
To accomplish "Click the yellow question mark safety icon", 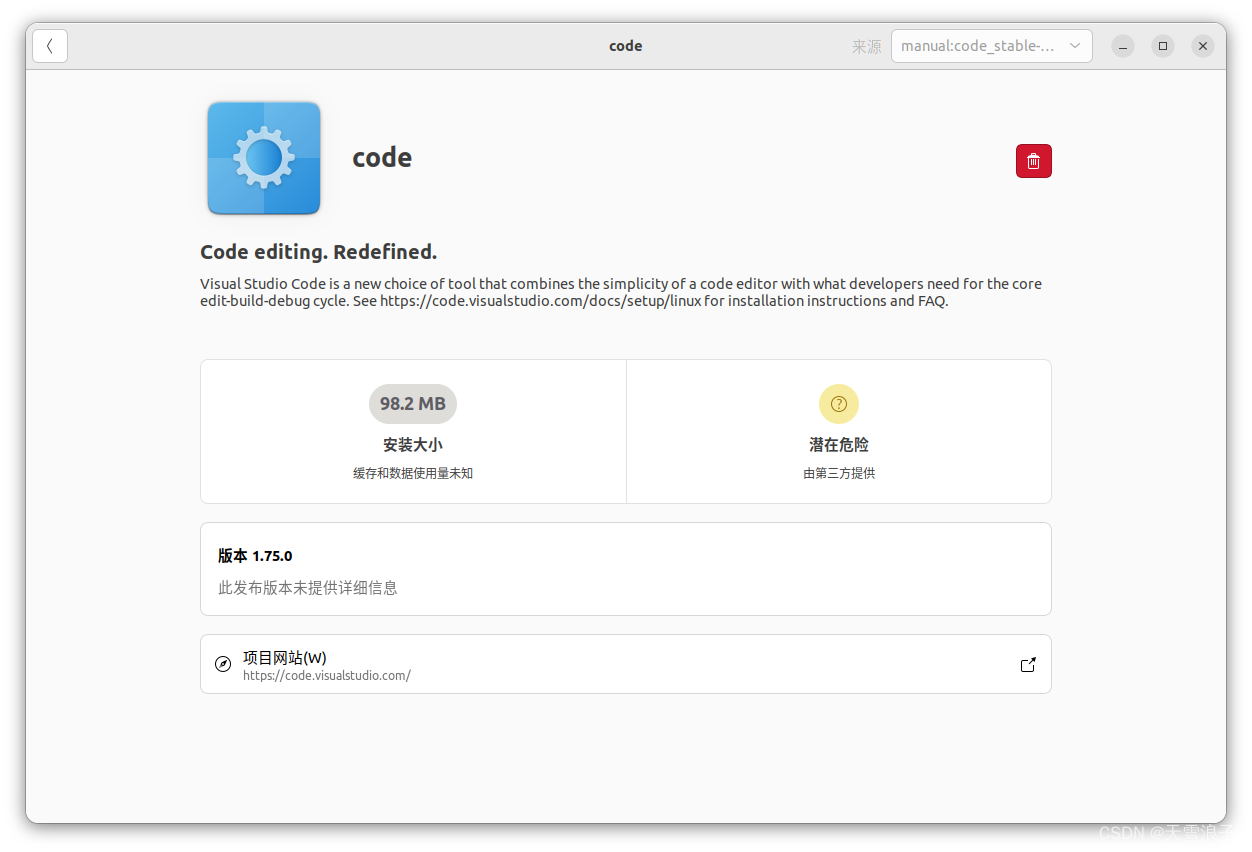I will pos(839,404).
